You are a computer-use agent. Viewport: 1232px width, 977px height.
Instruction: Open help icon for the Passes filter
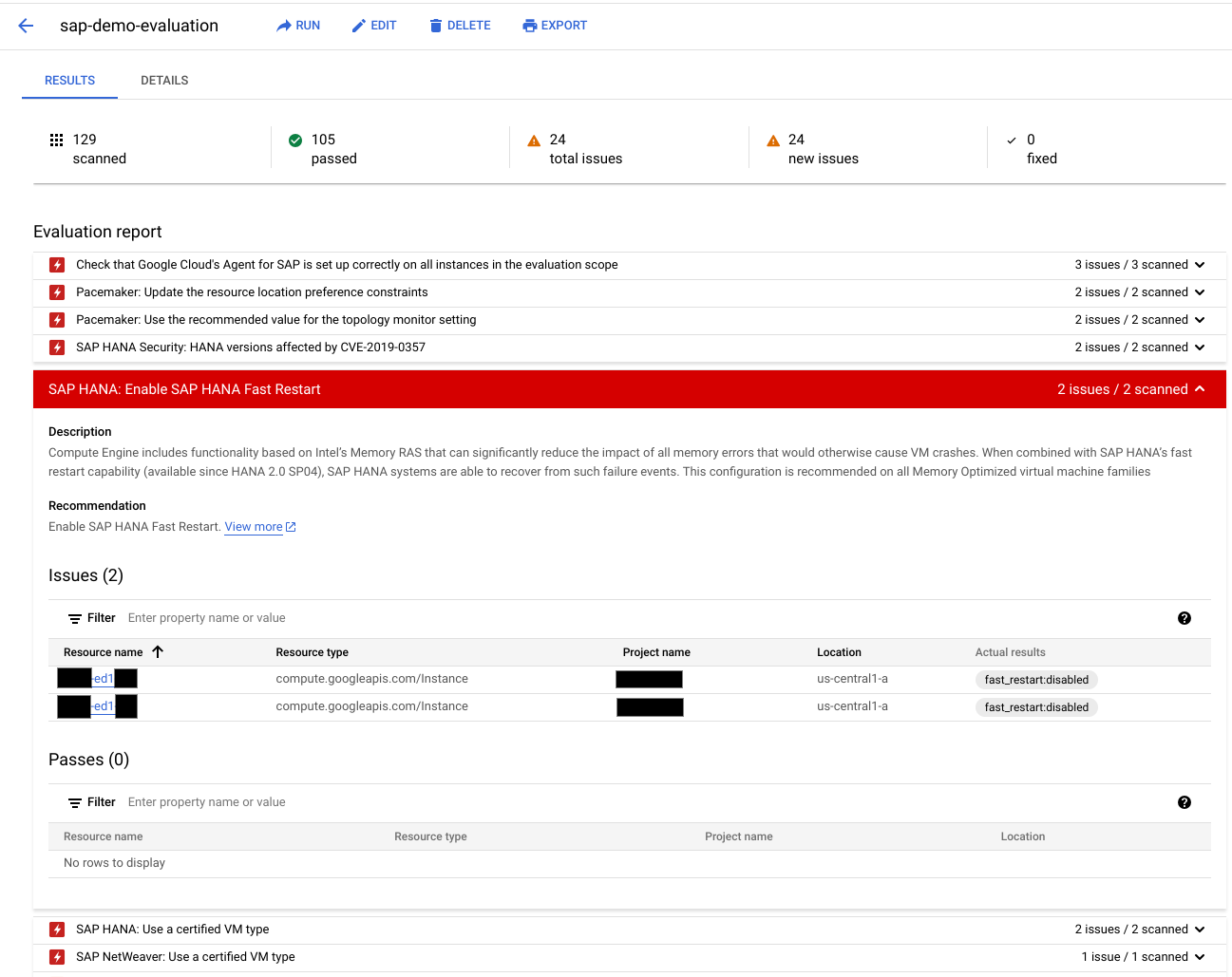point(1185,802)
